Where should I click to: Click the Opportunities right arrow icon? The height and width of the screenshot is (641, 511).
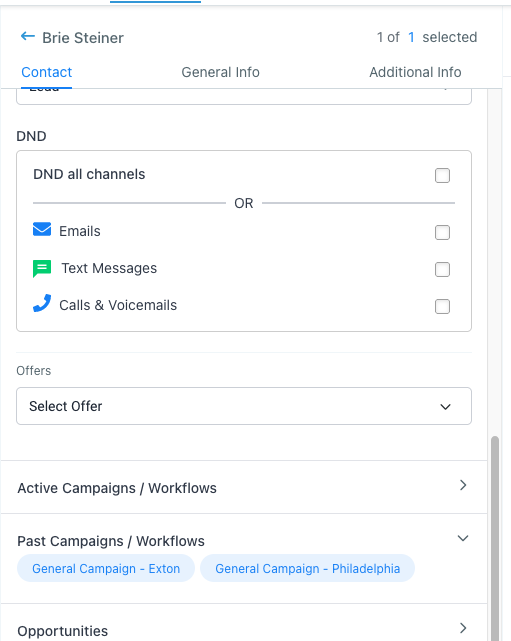pos(463,628)
